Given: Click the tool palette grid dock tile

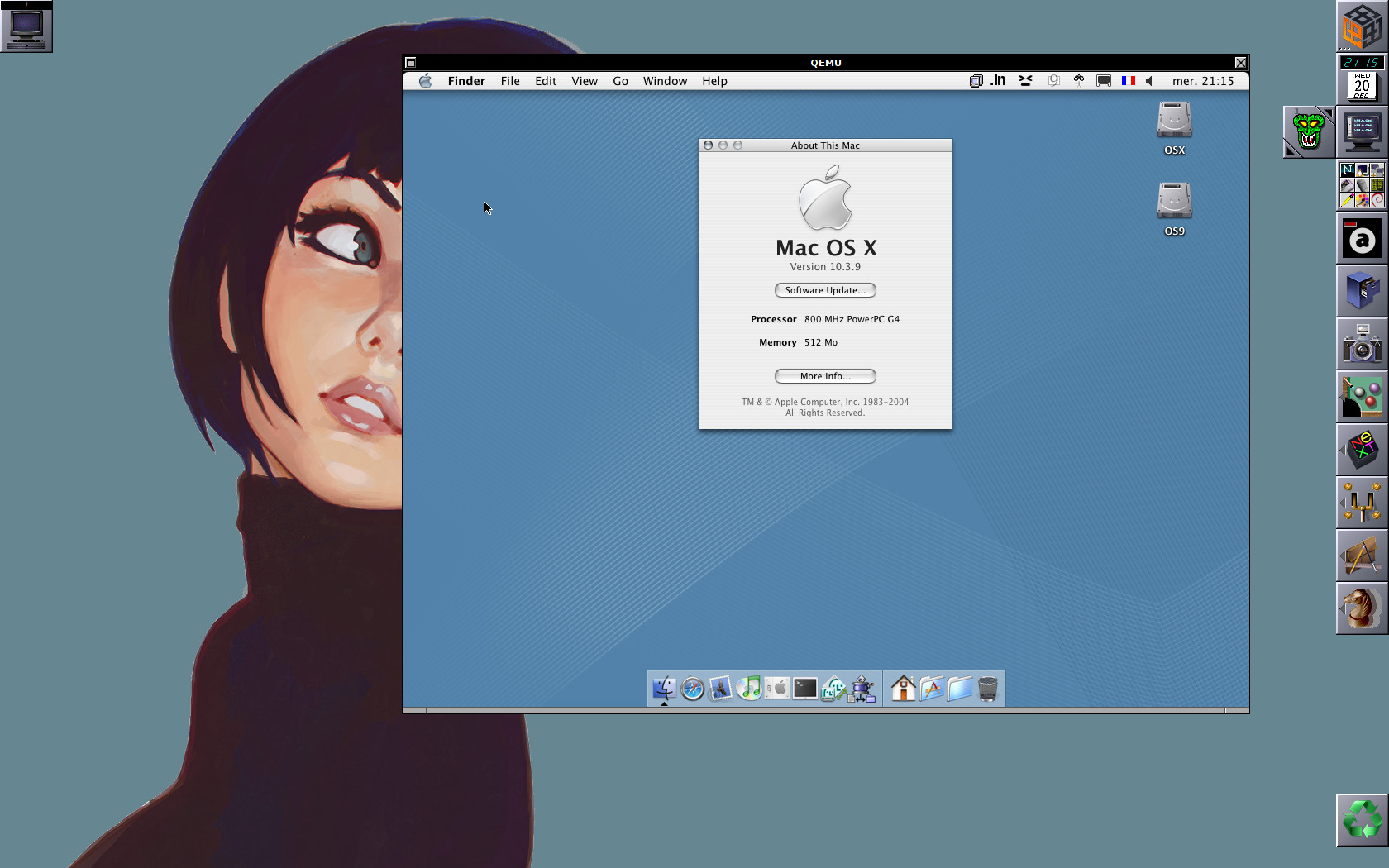Looking at the screenshot, I should point(1362,184).
